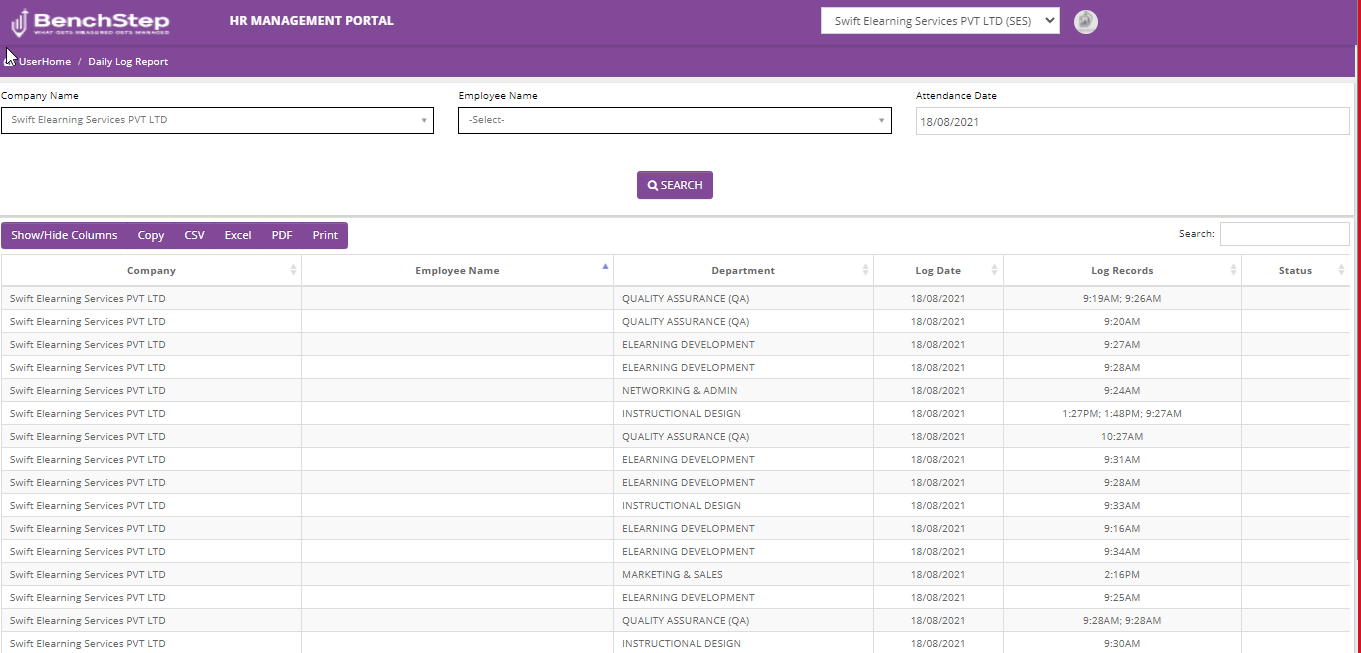Click HR MANAGEMENT PORTAL title
Screen dimensions: 1361x653
click(x=312, y=21)
